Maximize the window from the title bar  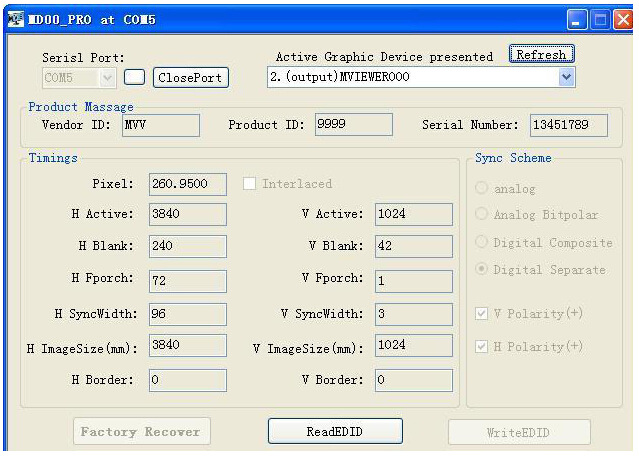604,19
